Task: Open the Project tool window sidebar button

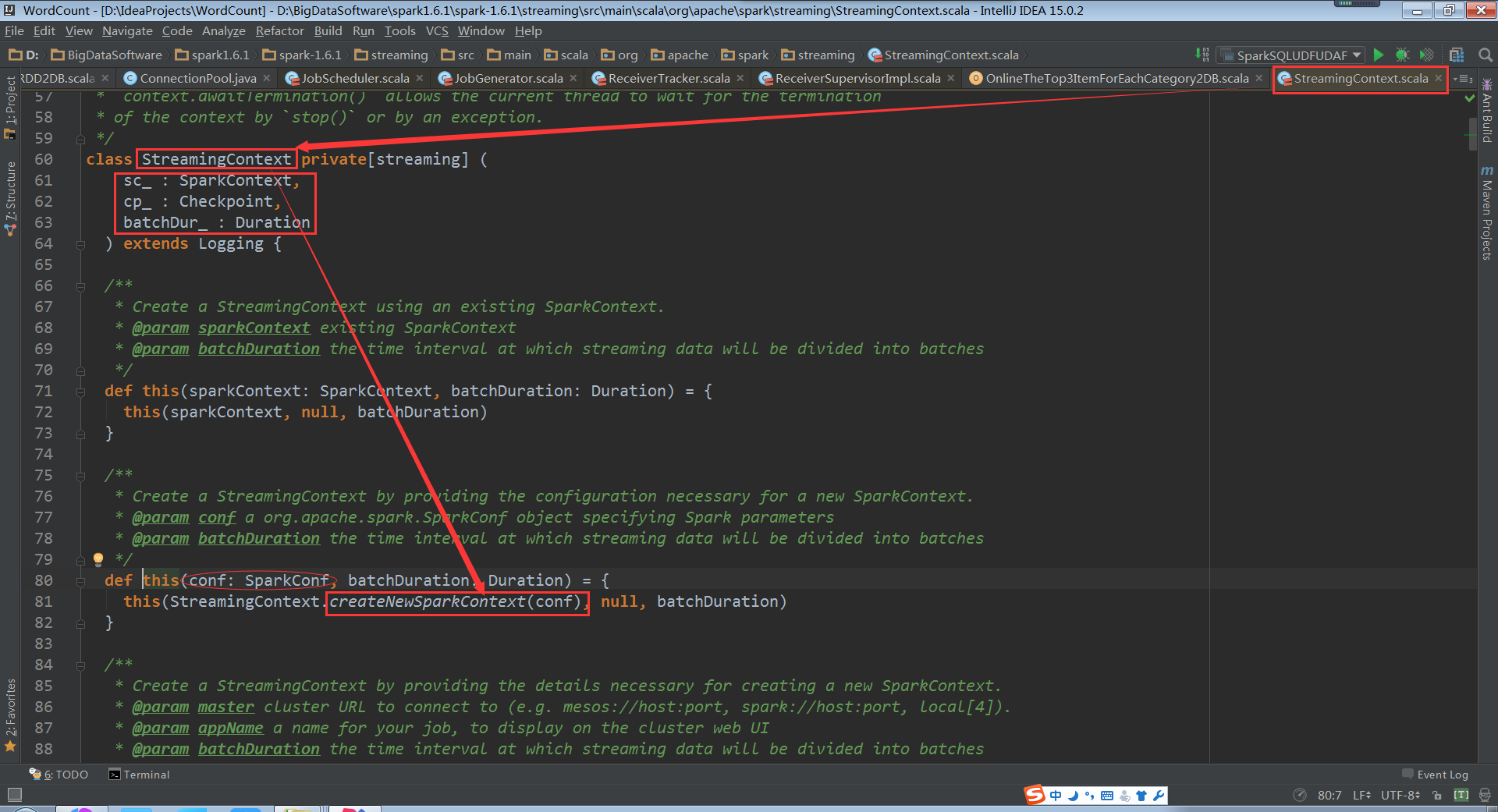Action: [x=10, y=107]
